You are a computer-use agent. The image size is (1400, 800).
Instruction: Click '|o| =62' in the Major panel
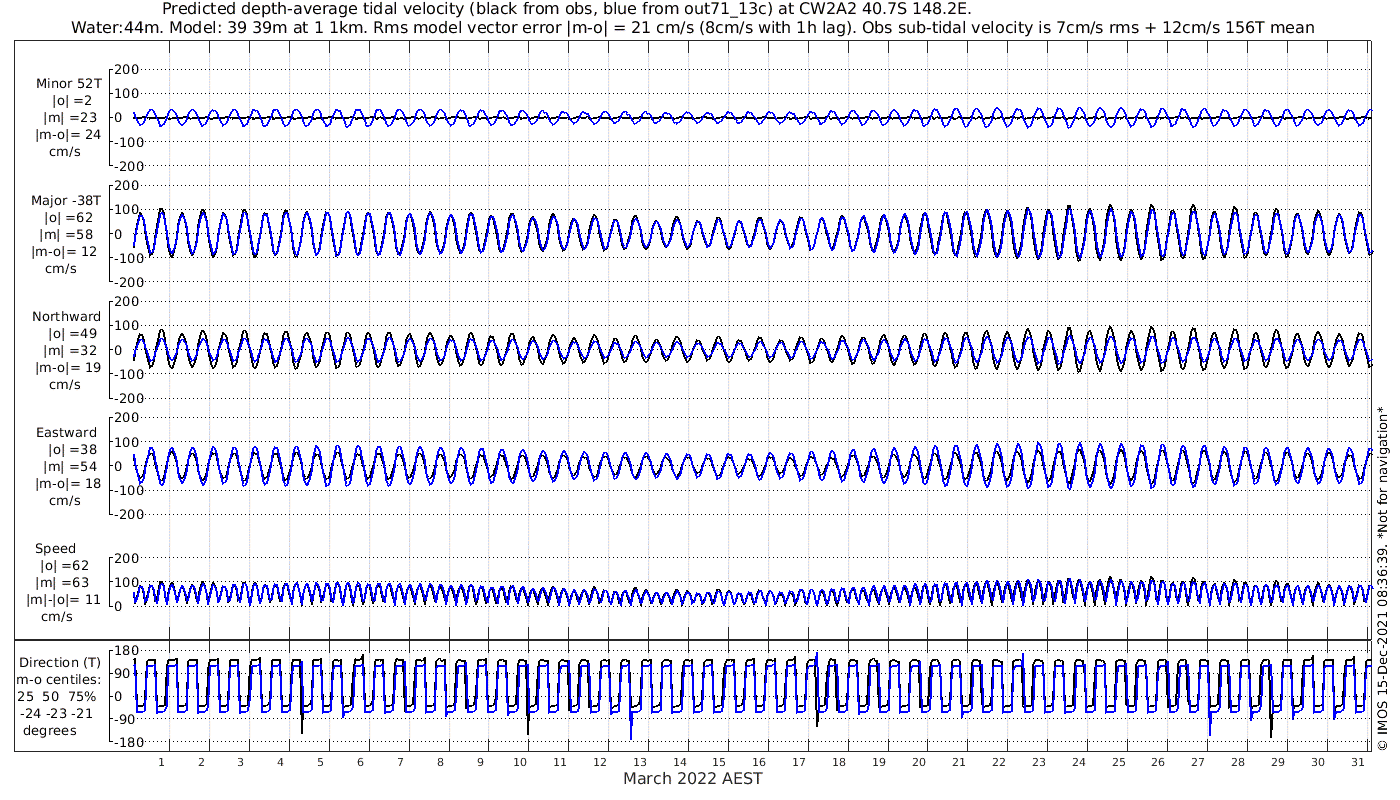click(x=68, y=218)
